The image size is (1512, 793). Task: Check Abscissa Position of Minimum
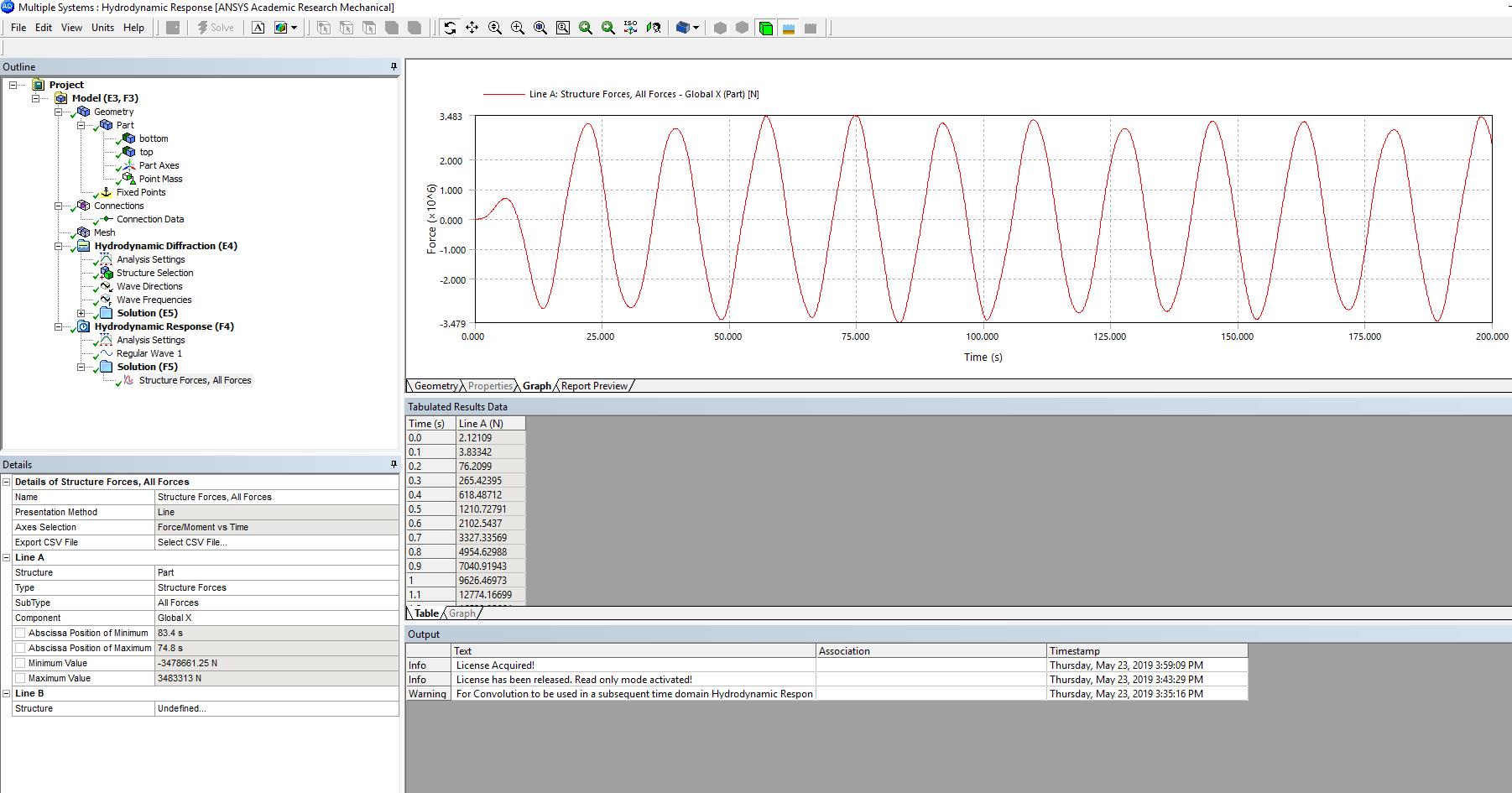click(21, 633)
